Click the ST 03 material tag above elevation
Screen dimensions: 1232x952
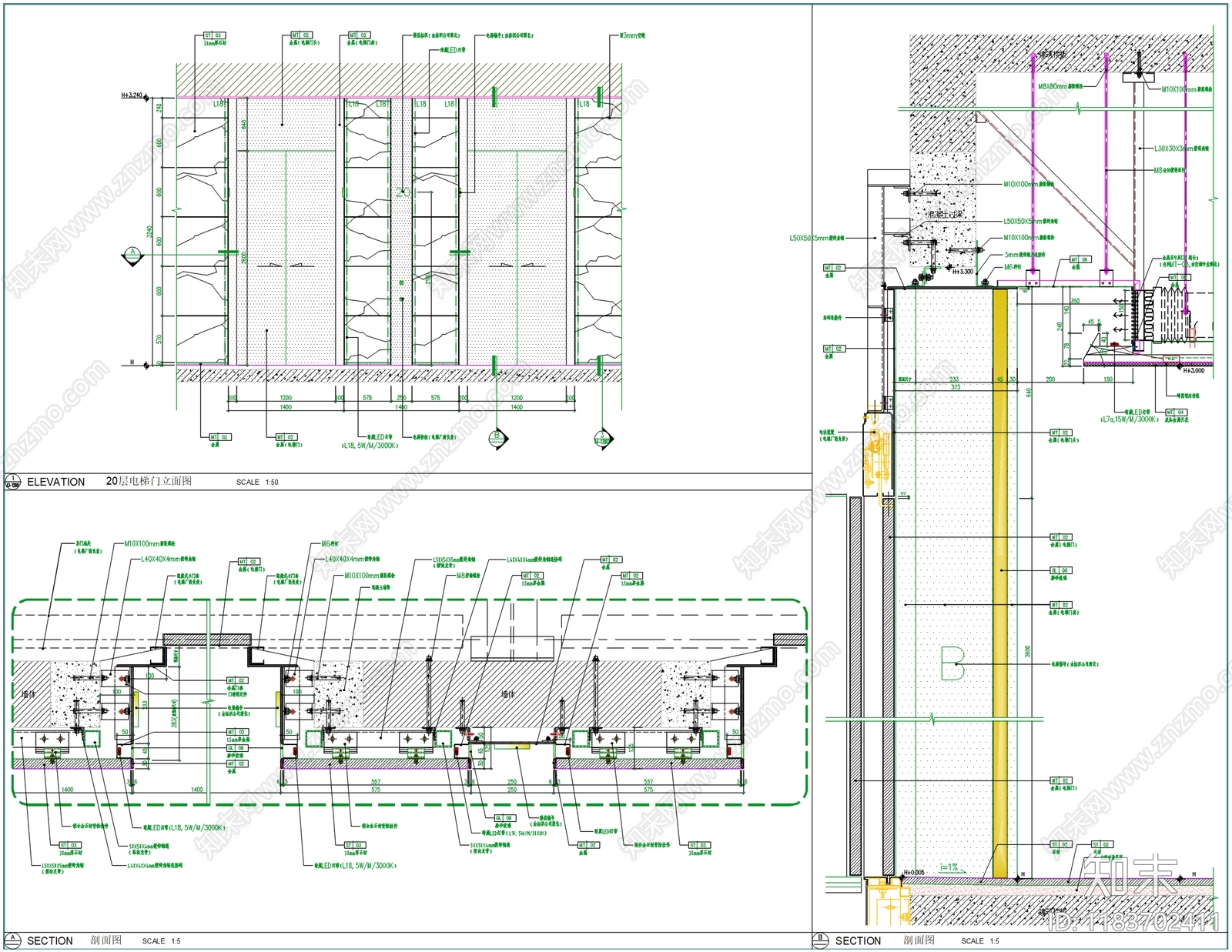(x=213, y=35)
